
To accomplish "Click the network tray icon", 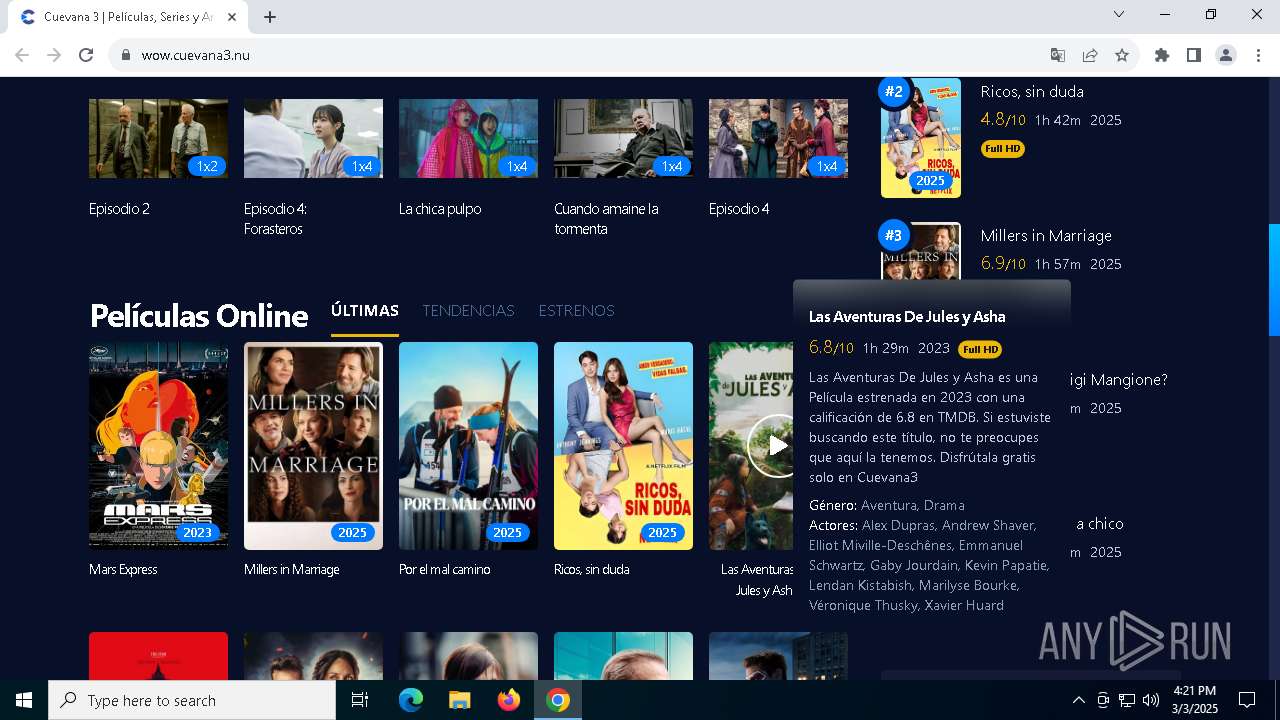I will (x=1127, y=700).
